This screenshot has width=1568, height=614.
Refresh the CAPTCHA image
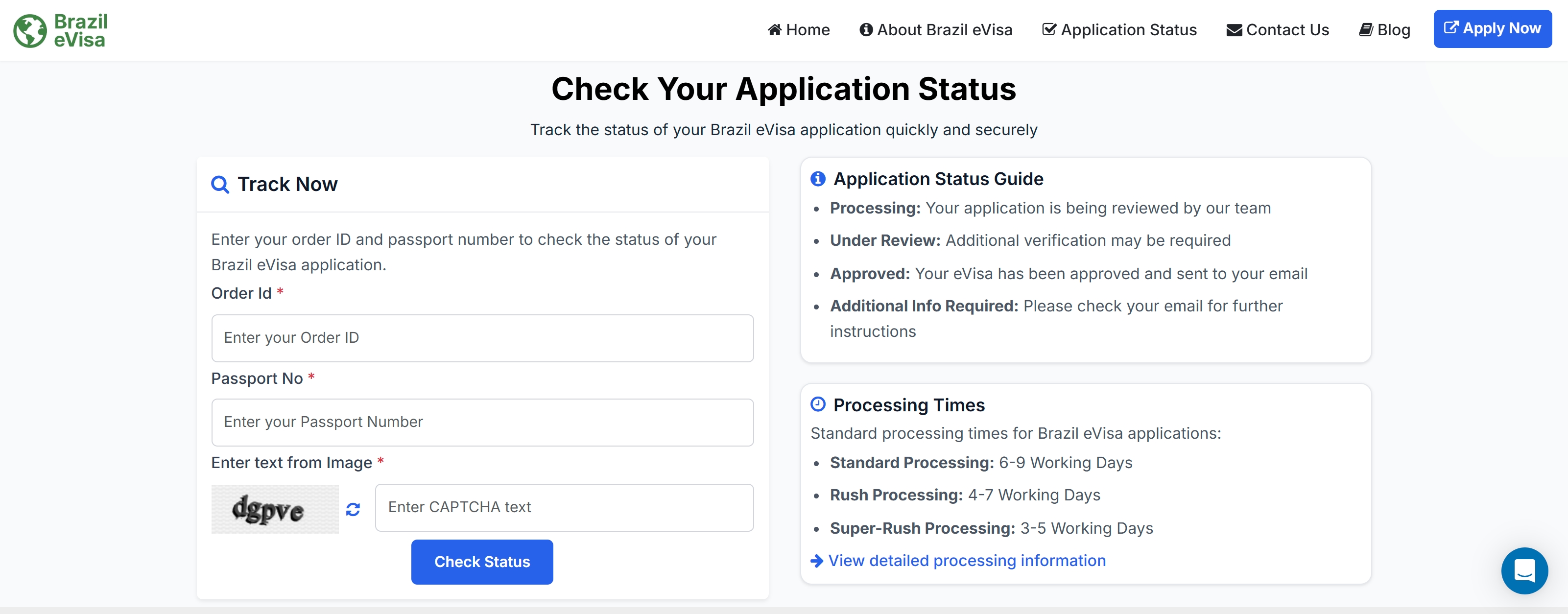(x=353, y=509)
